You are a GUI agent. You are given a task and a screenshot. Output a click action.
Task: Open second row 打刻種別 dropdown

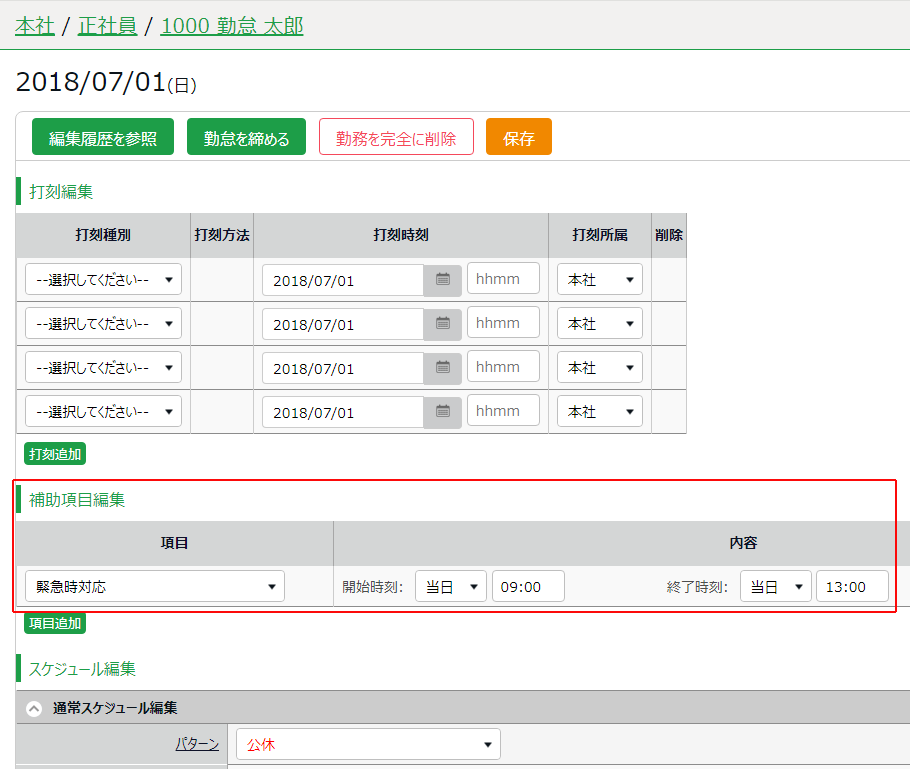click(103, 324)
